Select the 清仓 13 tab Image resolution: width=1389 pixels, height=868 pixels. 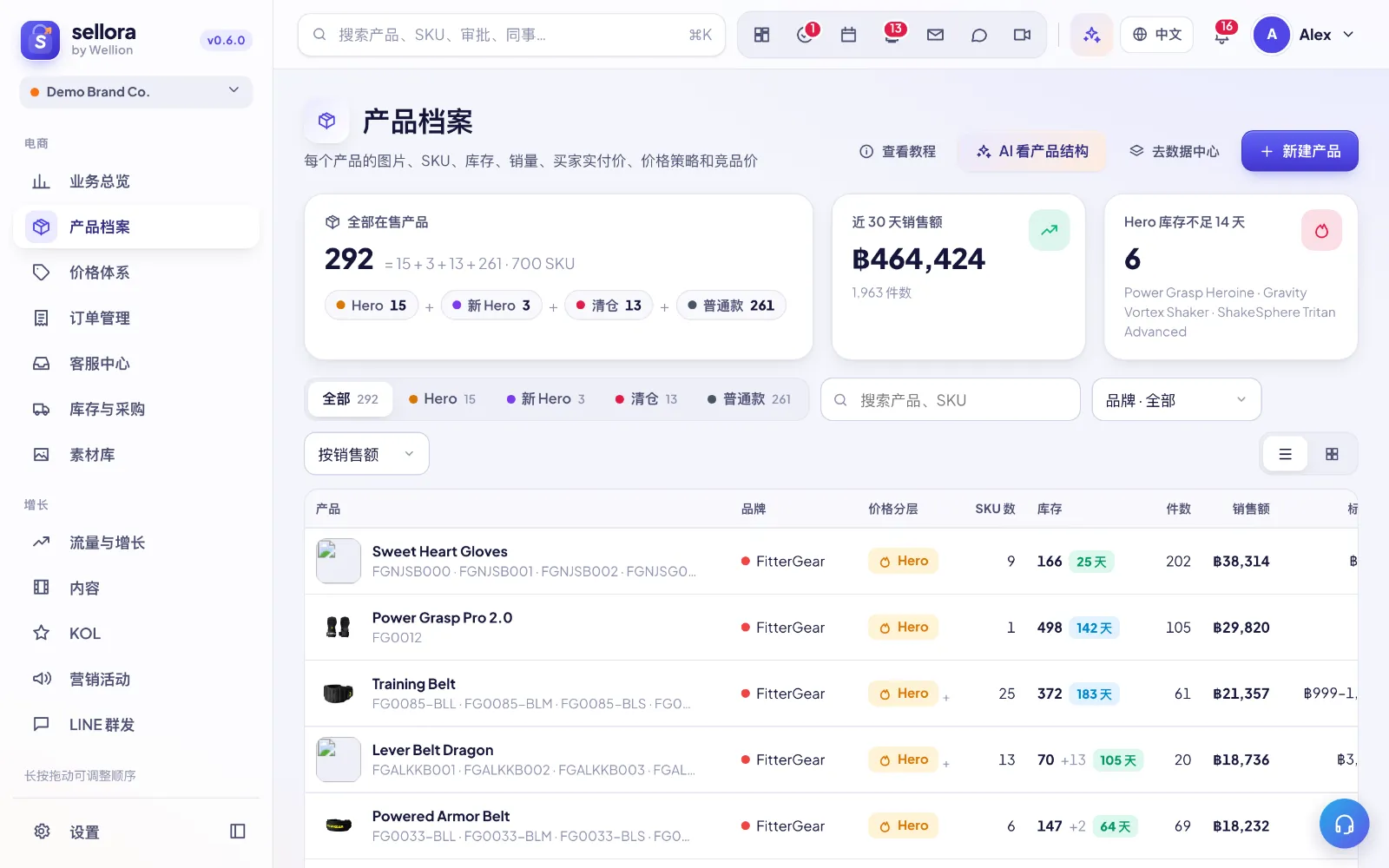(646, 399)
